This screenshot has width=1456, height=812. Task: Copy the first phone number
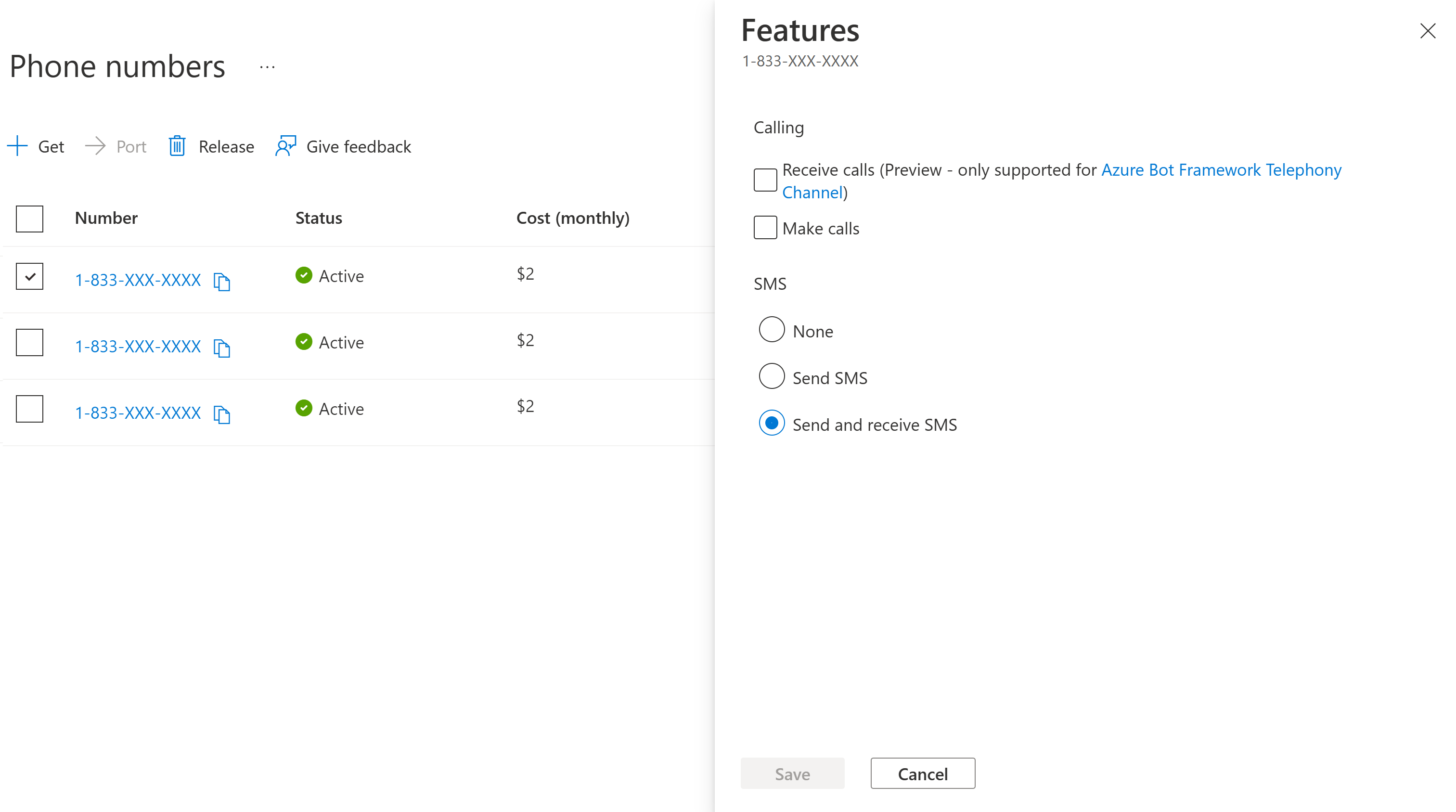click(221, 281)
